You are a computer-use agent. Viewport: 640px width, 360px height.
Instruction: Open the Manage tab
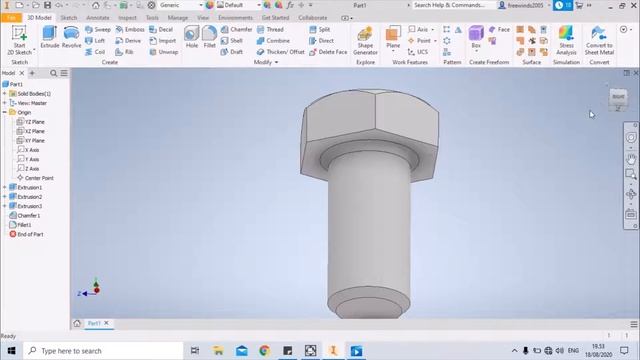[x=178, y=18]
